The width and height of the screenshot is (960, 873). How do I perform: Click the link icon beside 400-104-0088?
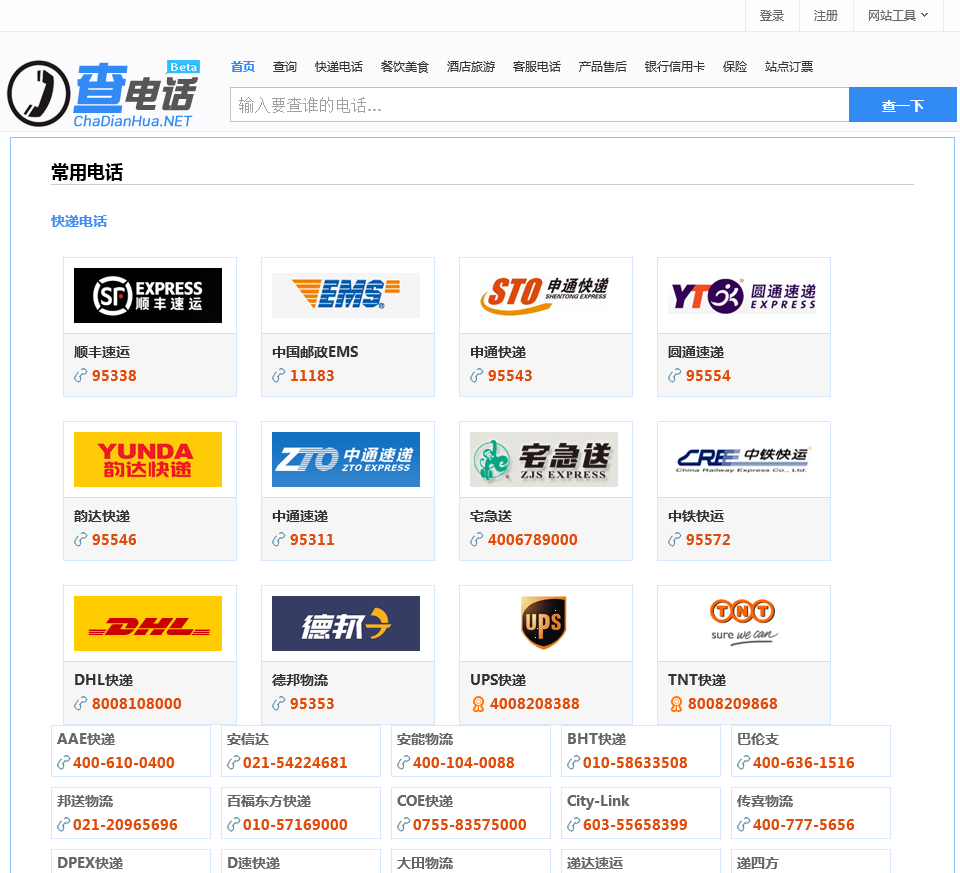tap(403, 762)
